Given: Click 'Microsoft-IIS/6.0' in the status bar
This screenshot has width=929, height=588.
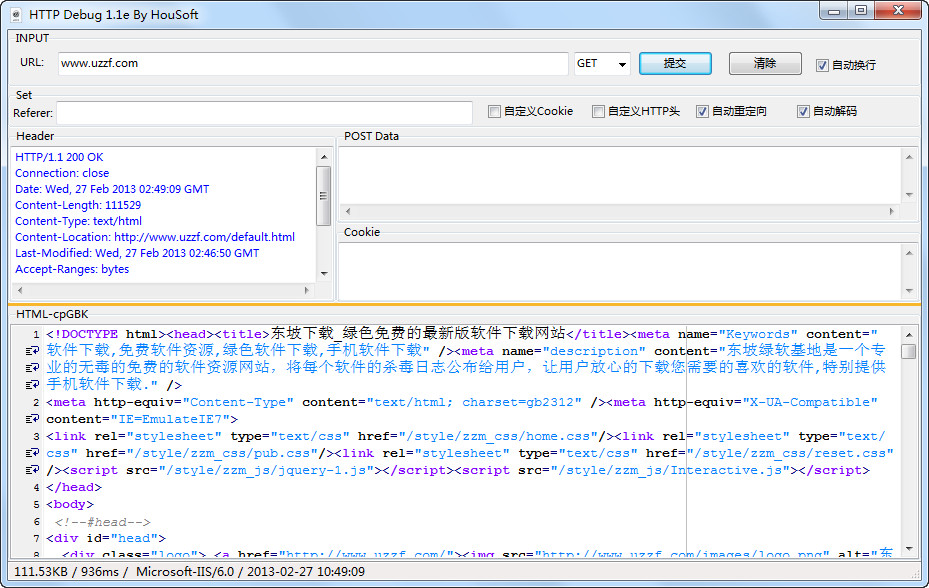Looking at the screenshot, I should click(185, 572).
